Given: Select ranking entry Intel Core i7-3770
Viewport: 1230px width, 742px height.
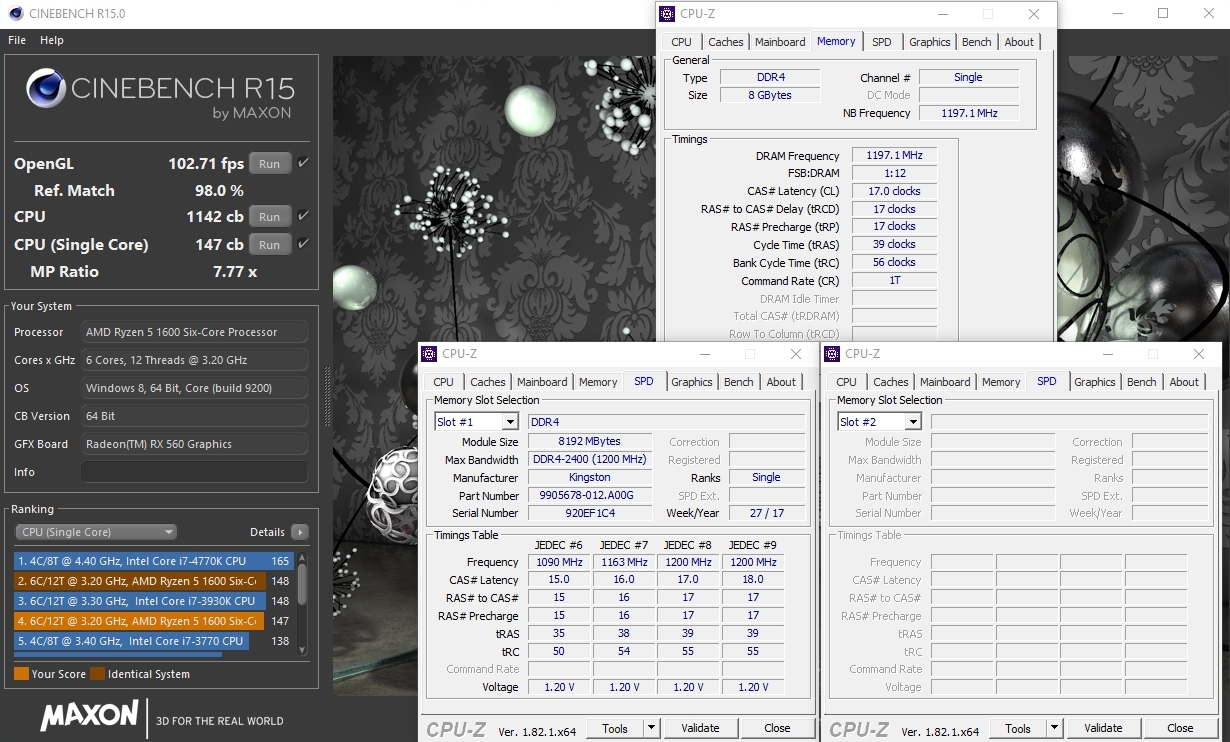Looking at the screenshot, I should (x=154, y=641).
